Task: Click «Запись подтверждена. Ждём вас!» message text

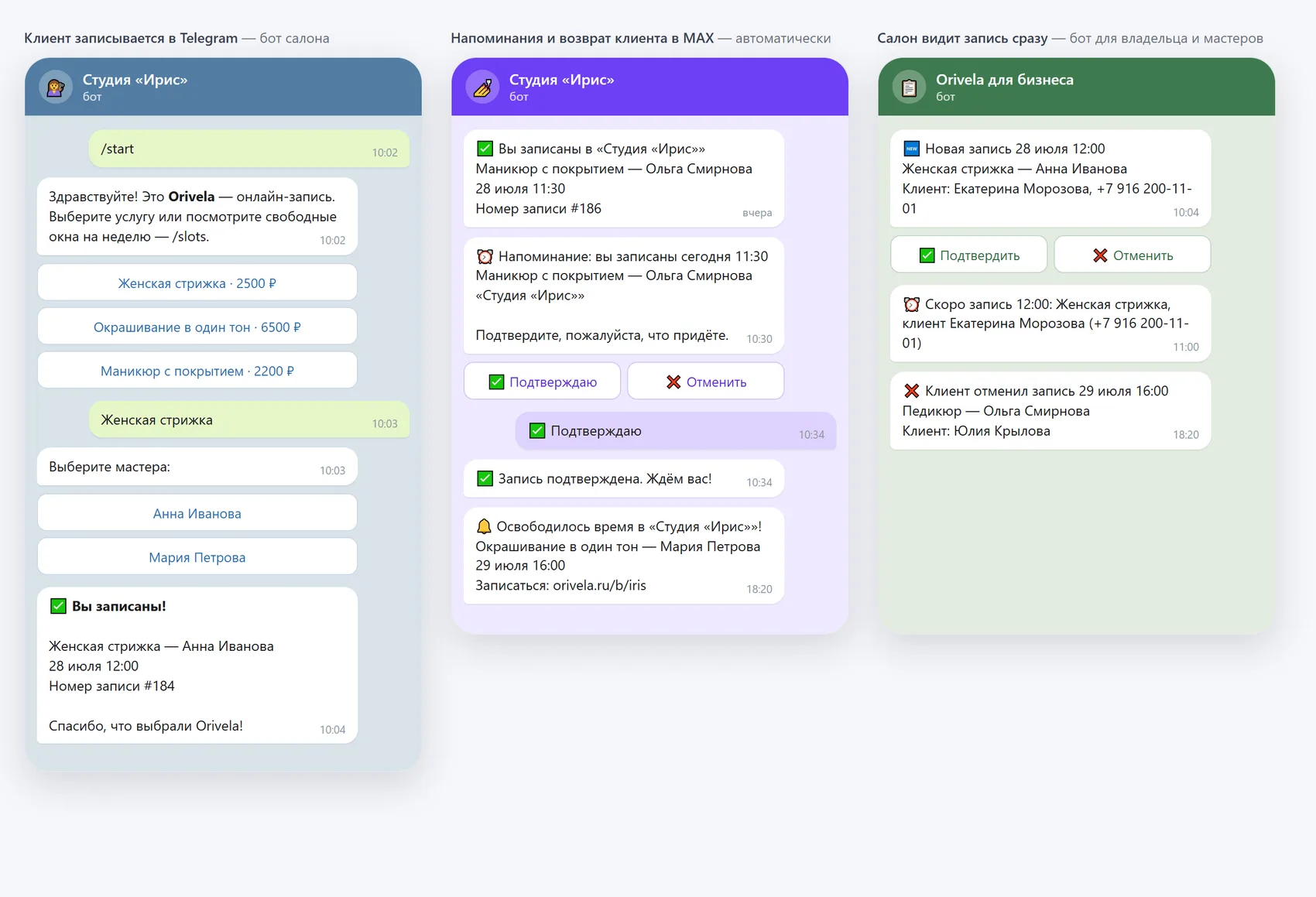Action: click(605, 478)
